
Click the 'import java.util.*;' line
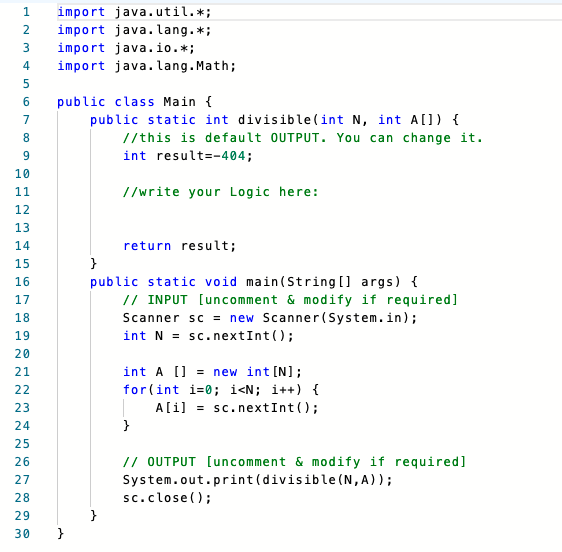(x=134, y=12)
